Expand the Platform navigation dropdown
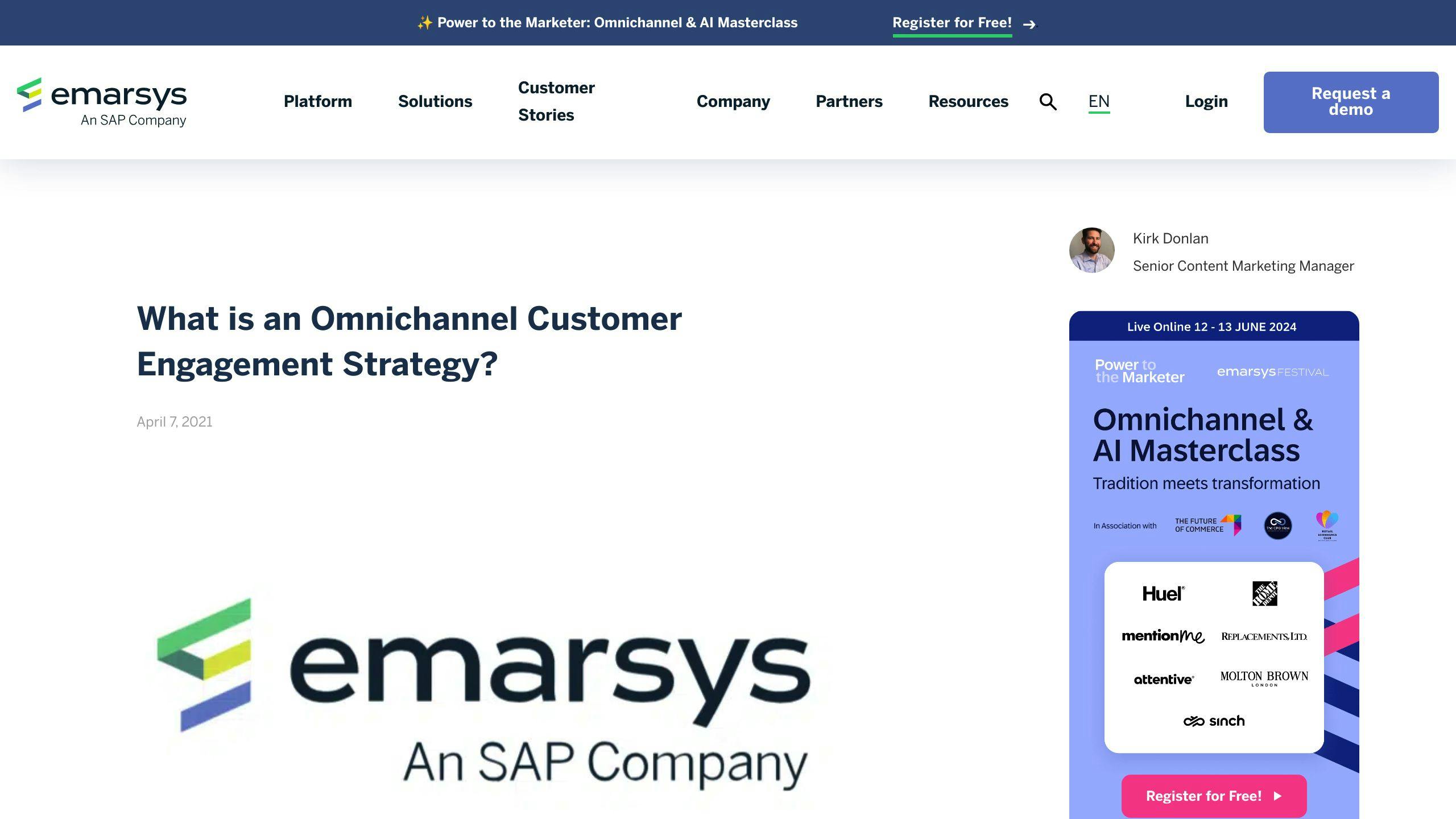1456x819 pixels. [x=317, y=101]
